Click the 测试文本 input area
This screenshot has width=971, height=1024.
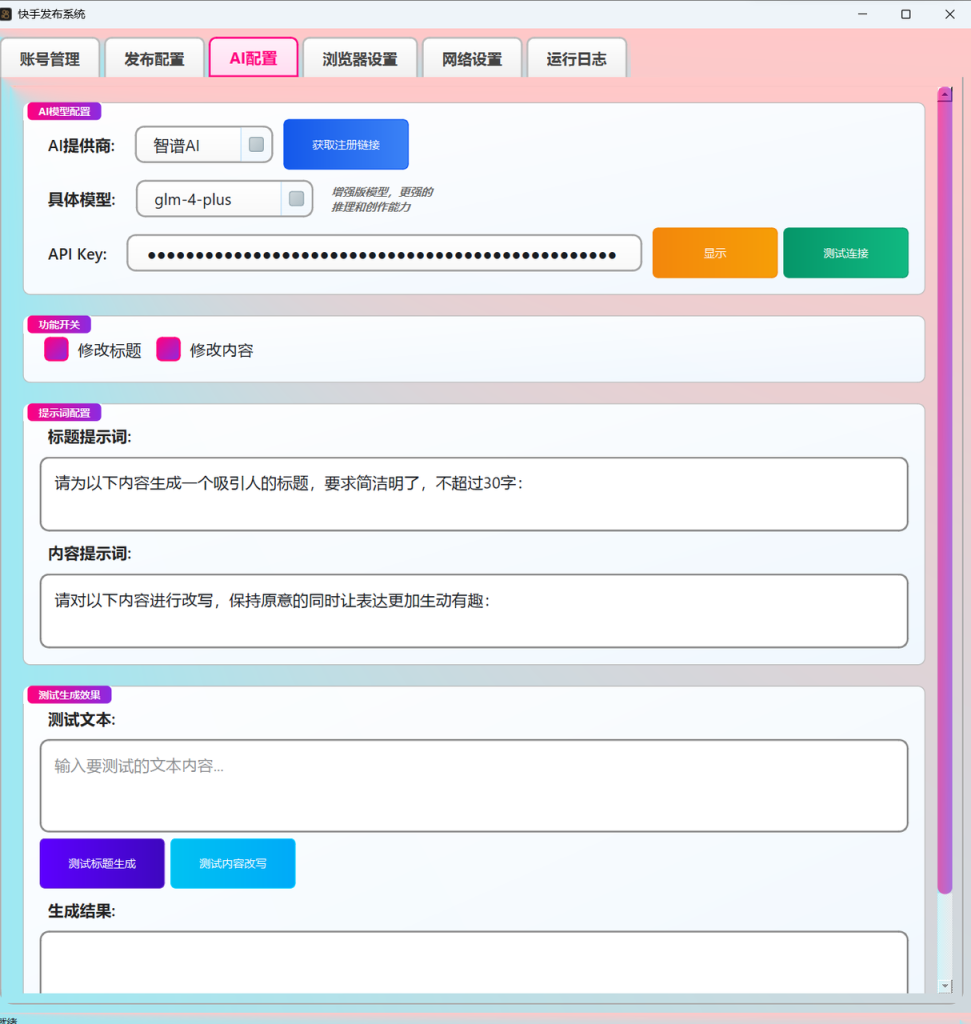point(474,786)
